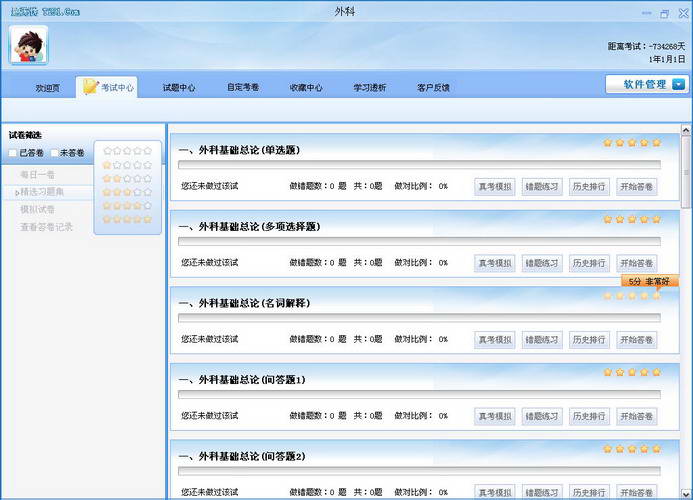Click the cartoon user avatar picture

pyautogui.click(x=28, y=45)
